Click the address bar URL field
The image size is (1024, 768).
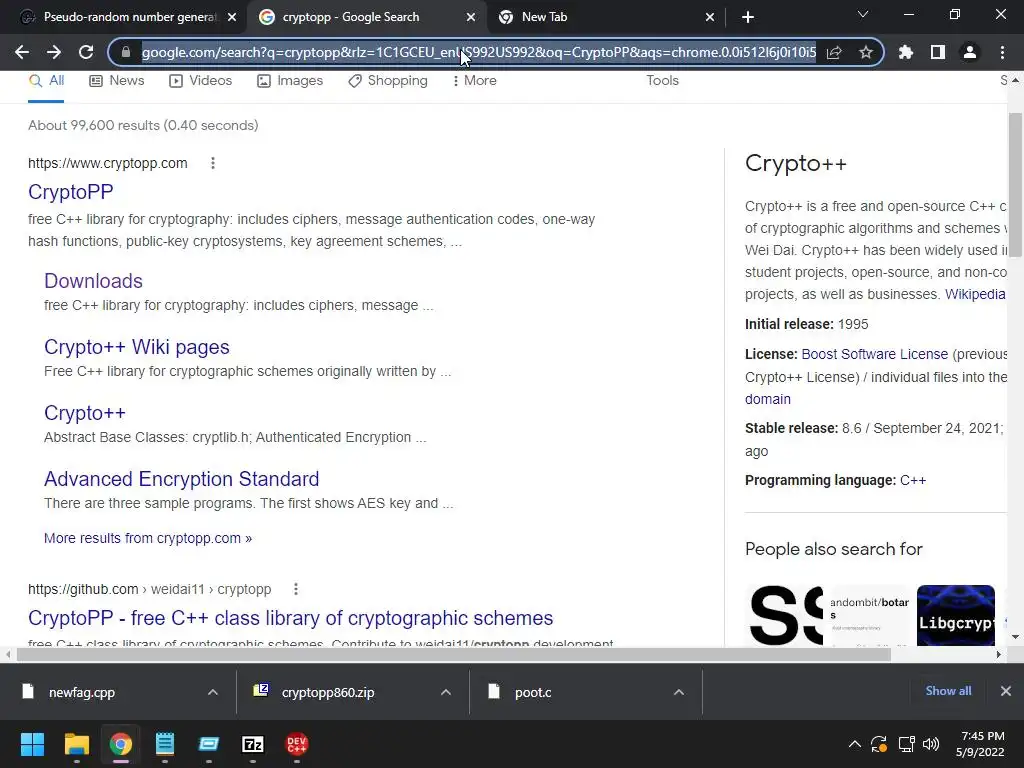click(x=479, y=52)
